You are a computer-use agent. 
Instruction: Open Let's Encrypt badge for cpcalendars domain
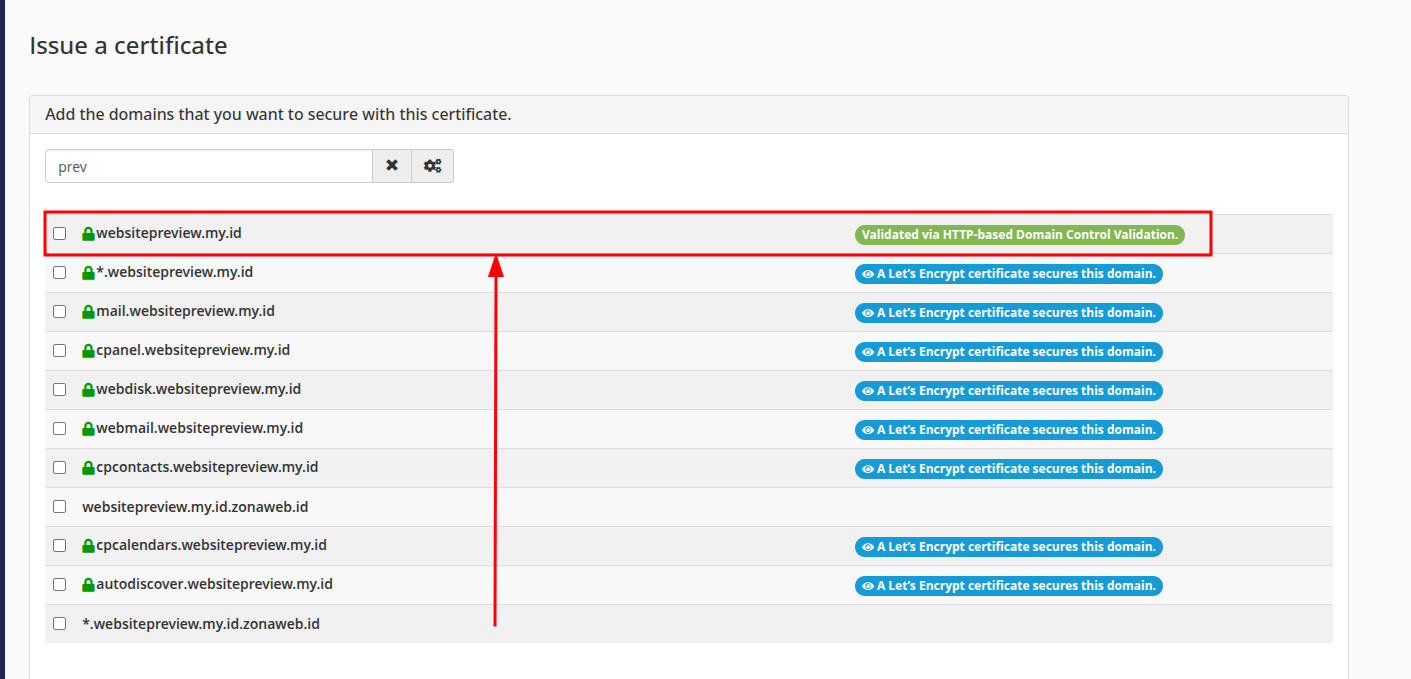[x=1009, y=547]
